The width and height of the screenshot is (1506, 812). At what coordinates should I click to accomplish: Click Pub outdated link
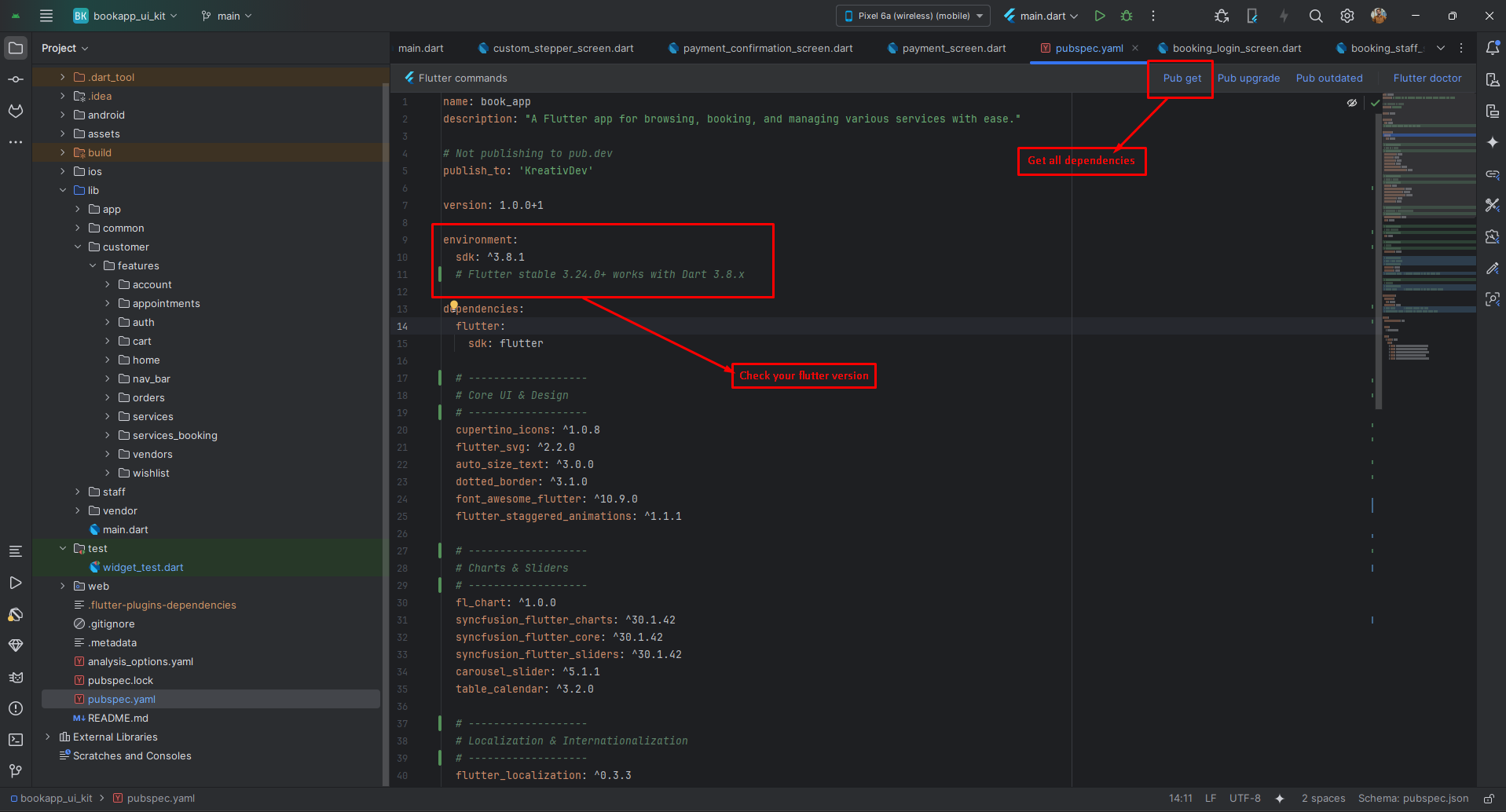1329,78
